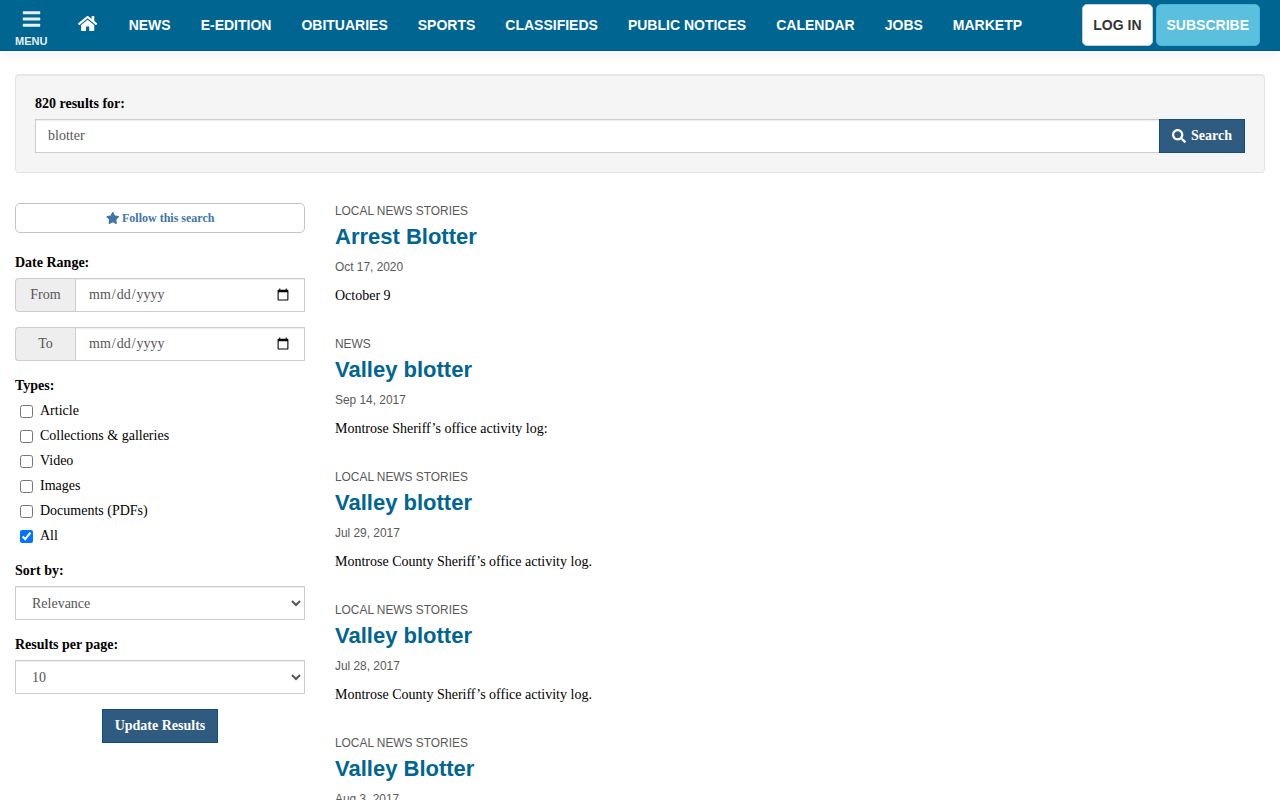Check the Video type checkbox
Image resolution: width=1280 pixels, height=800 pixels.
click(x=27, y=461)
